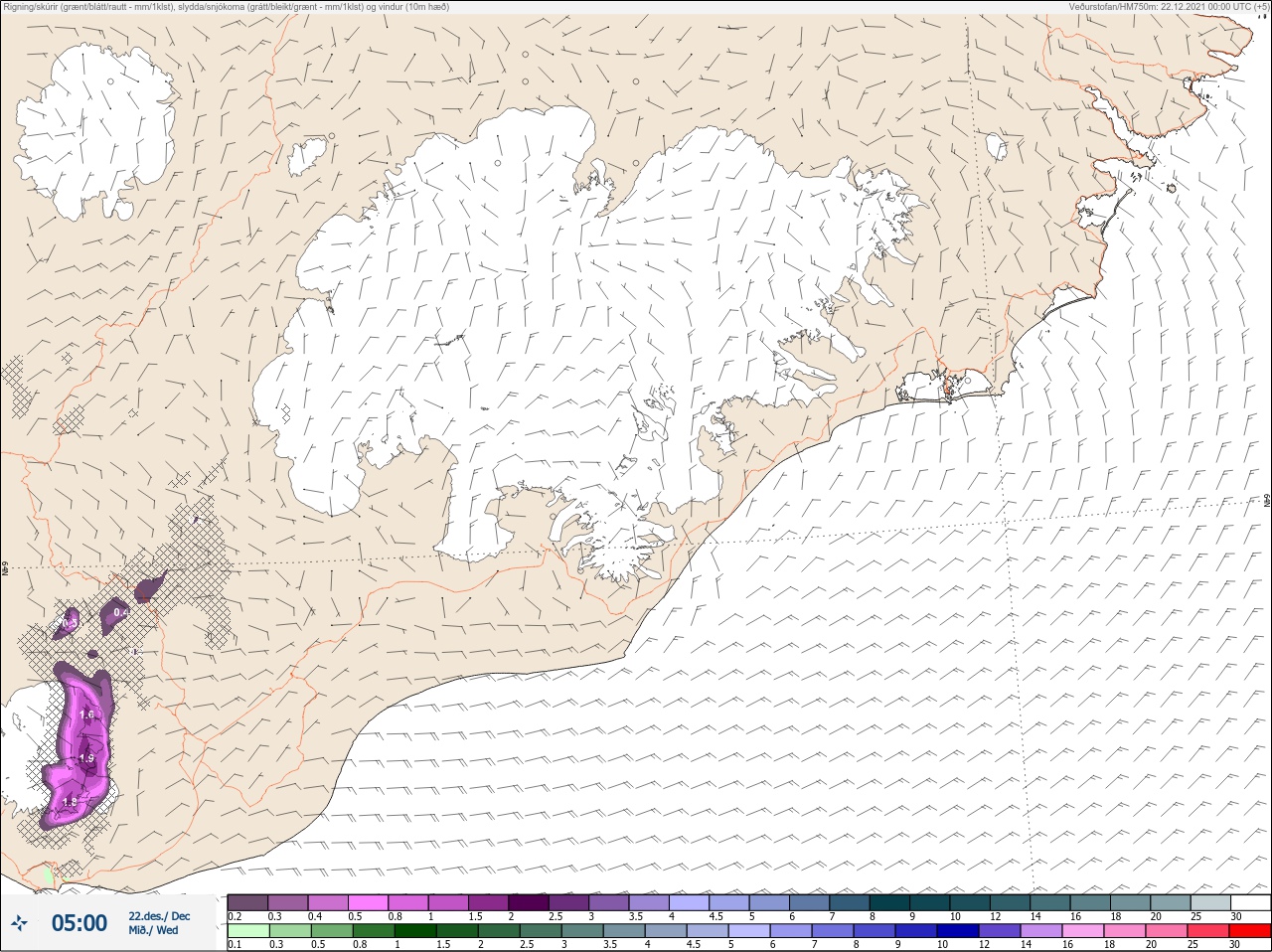Screen dimensions: 1272x952
Task: Click darkest green lower legend swatch at 1
Action: pos(414,931)
